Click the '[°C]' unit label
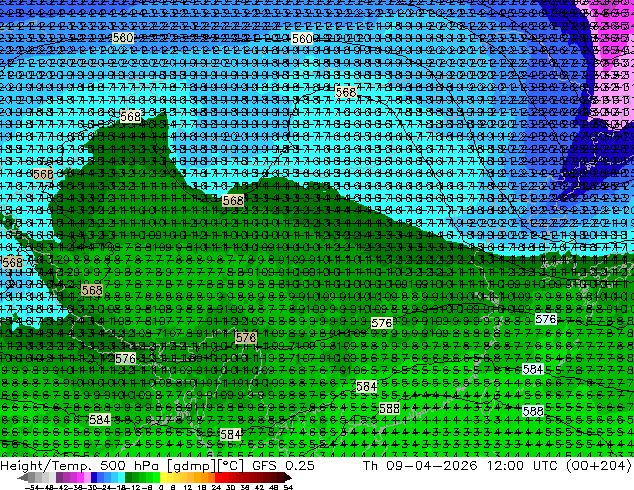Screen dimensions: 634x490 click(x=230, y=465)
